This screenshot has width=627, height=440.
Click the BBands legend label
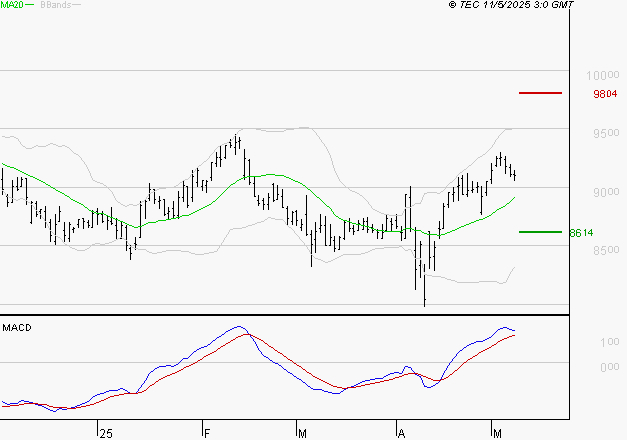click(x=56, y=5)
